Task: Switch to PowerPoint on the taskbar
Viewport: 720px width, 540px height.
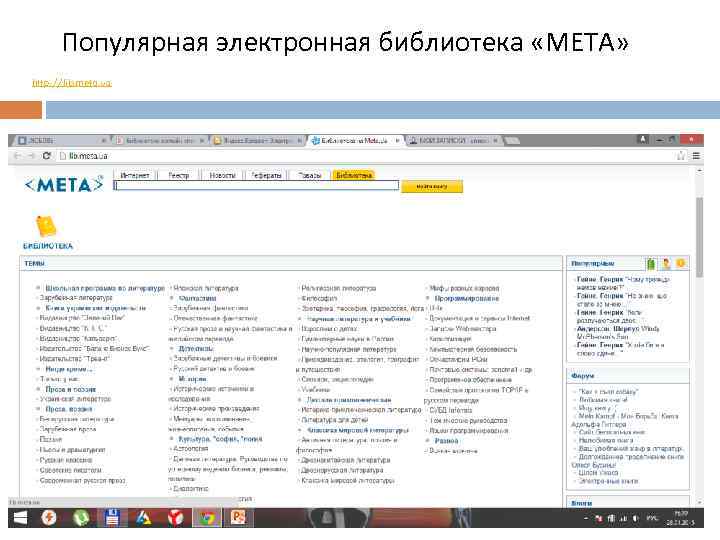Action: point(238,518)
